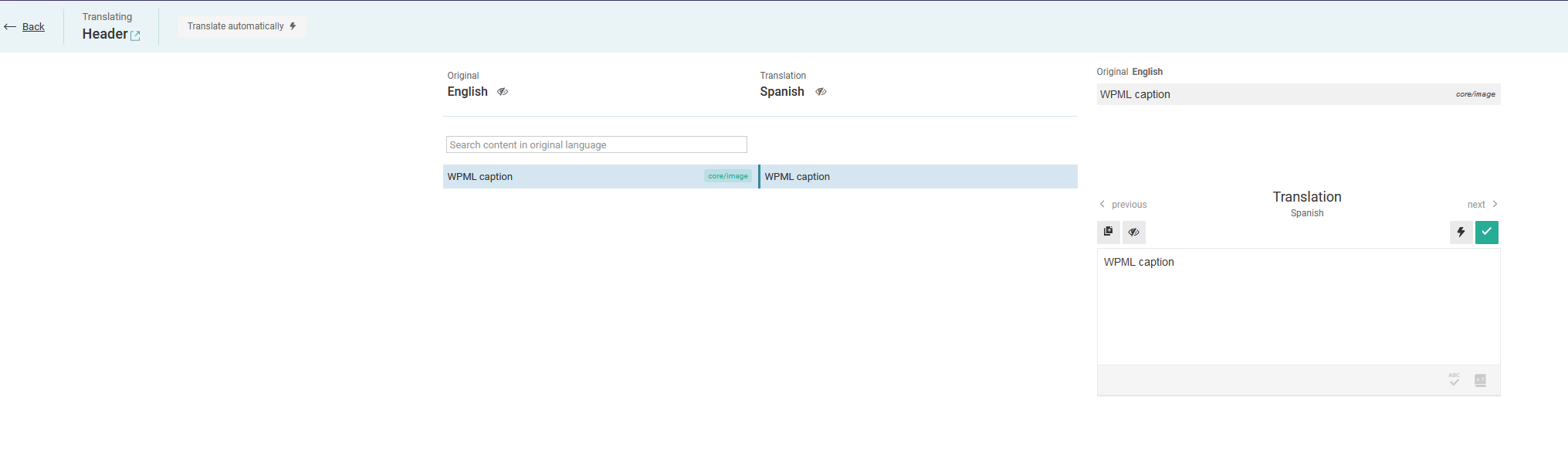This screenshot has height=472, width=1568.
Task: Go back using the Back link
Action: pos(33,27)
